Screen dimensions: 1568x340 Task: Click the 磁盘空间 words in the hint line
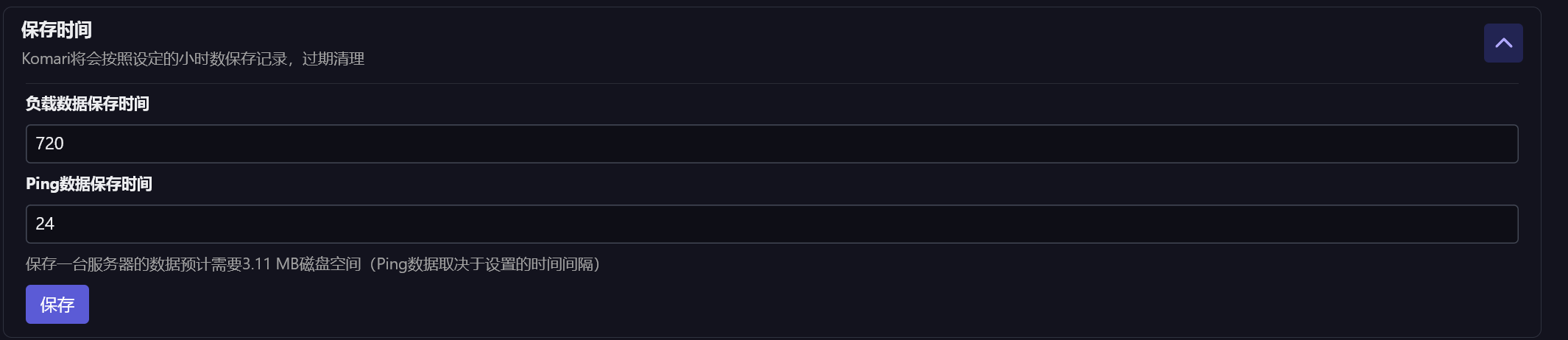pos(331,264)
